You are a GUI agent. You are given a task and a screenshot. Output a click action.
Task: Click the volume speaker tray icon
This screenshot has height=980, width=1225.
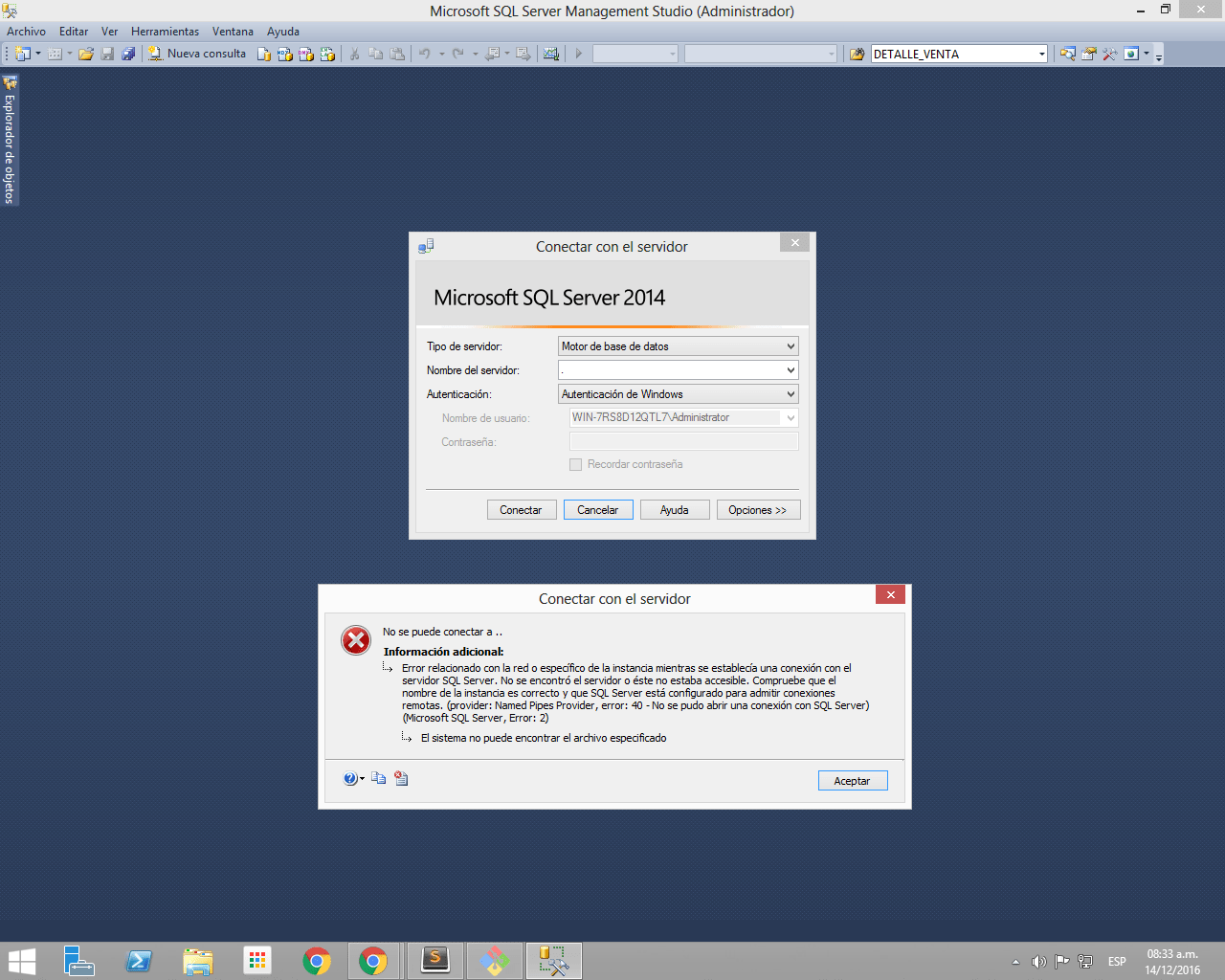pyautogui.click(x=1038, y=962)
